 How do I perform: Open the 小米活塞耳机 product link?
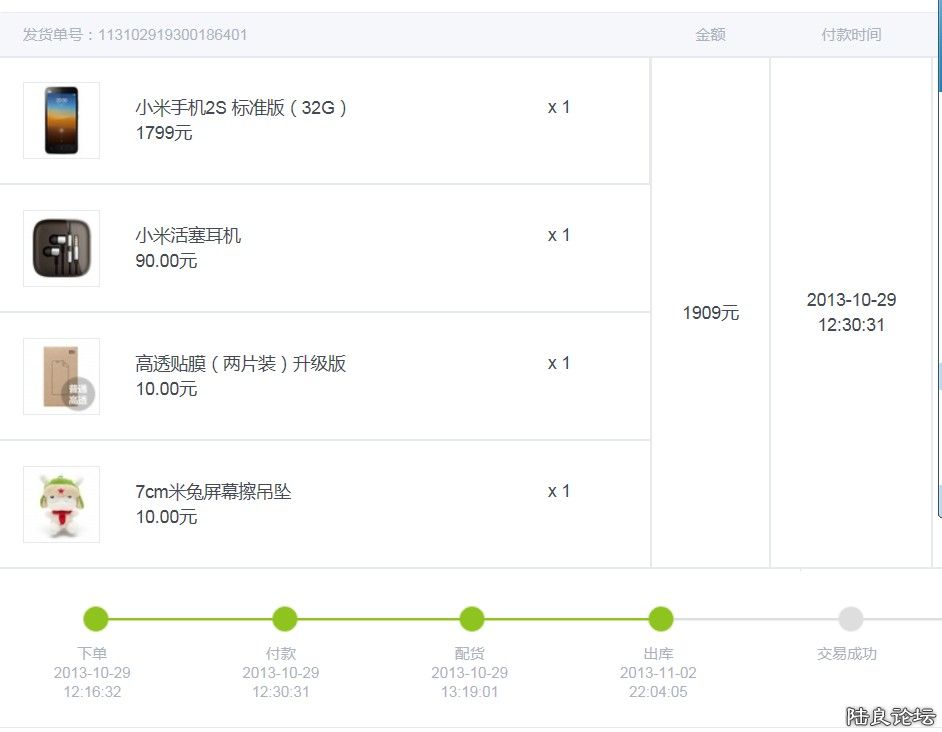click(188, 236)
